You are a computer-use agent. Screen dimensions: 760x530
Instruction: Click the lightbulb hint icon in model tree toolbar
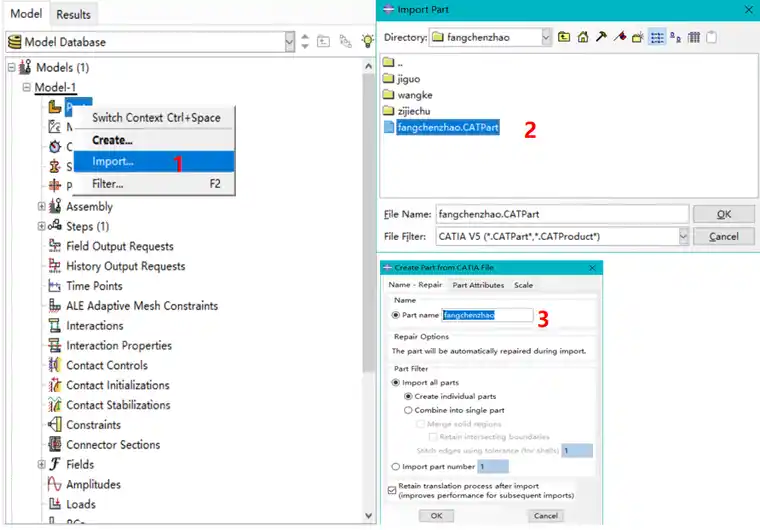368,41
